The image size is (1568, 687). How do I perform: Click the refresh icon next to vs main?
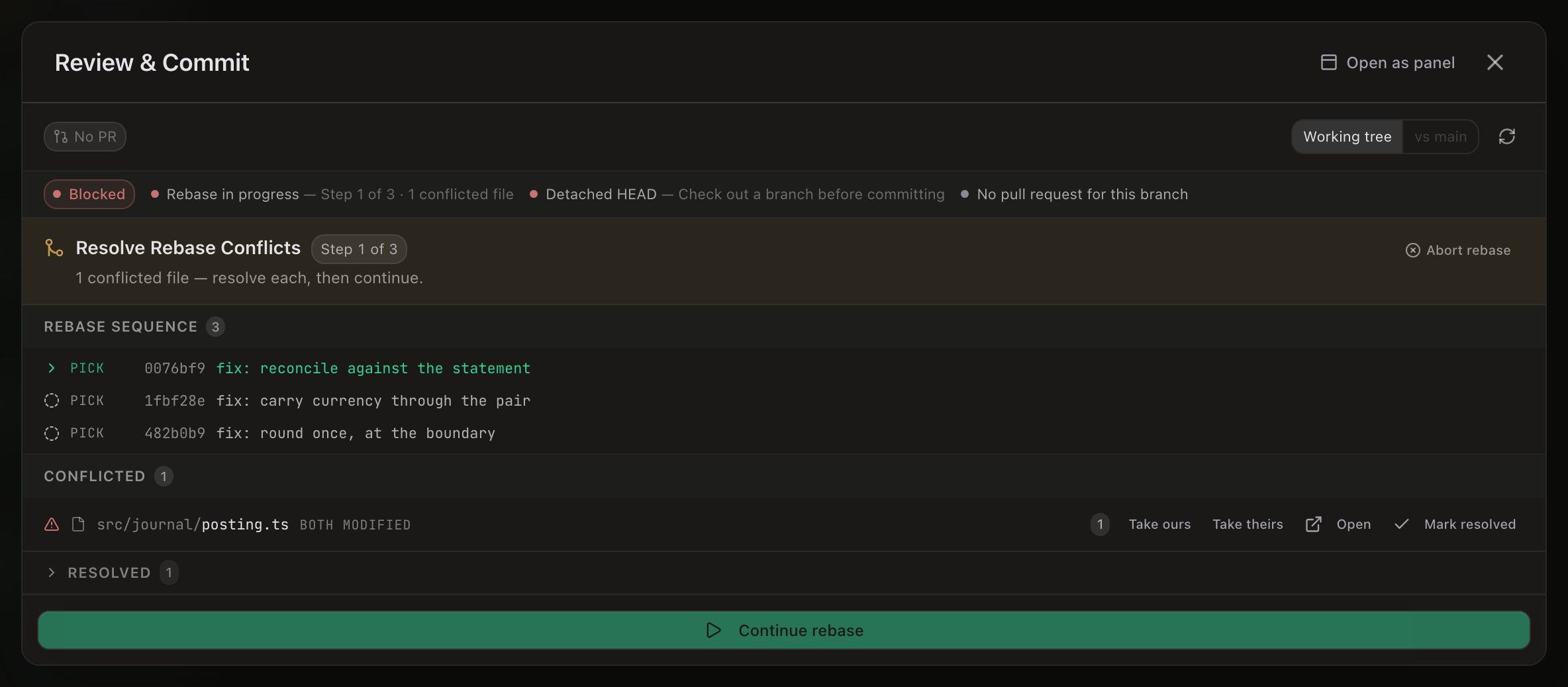(1507, 136)
